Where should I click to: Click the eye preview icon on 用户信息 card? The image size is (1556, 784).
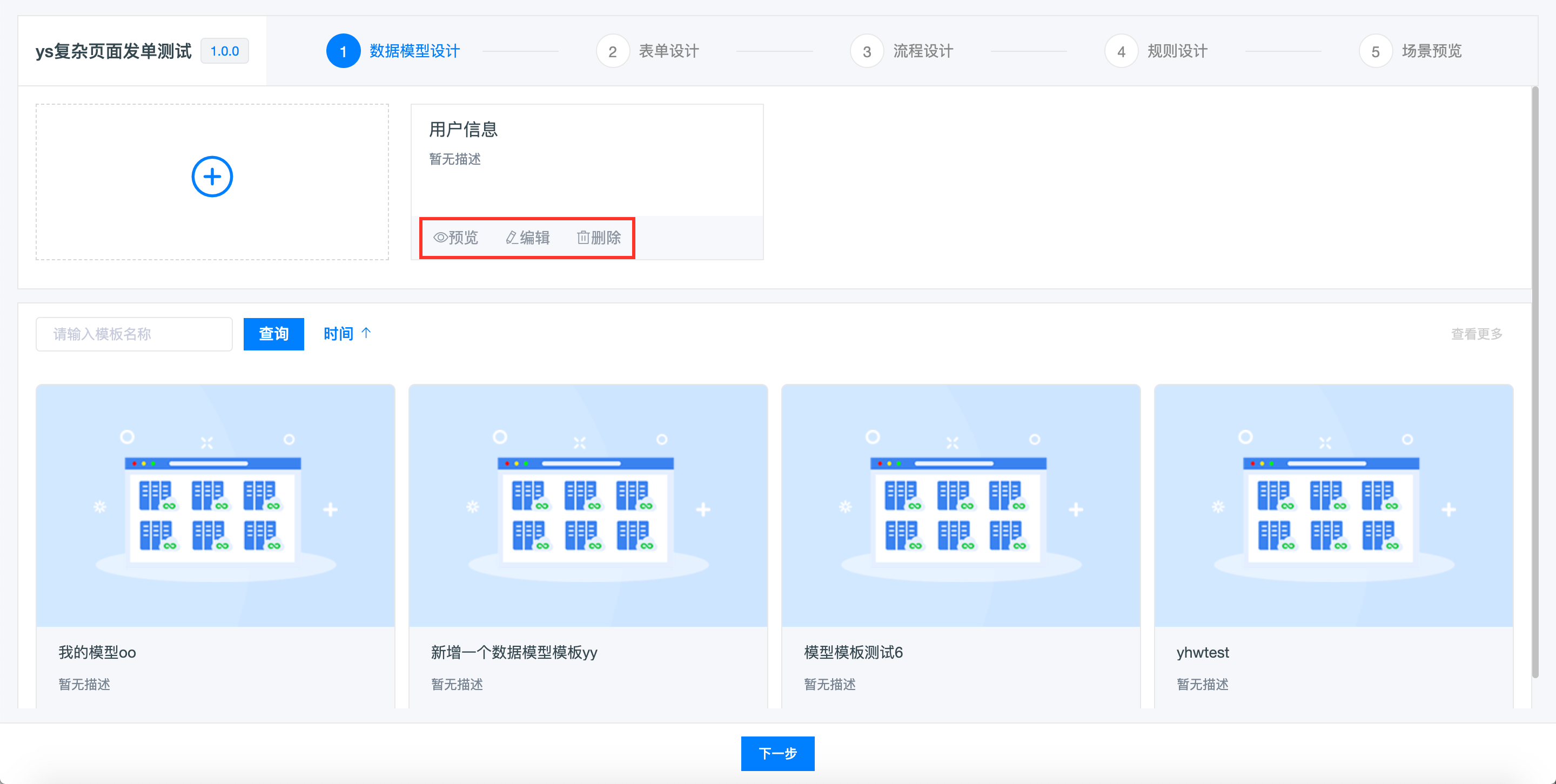[x=440, y=238]
